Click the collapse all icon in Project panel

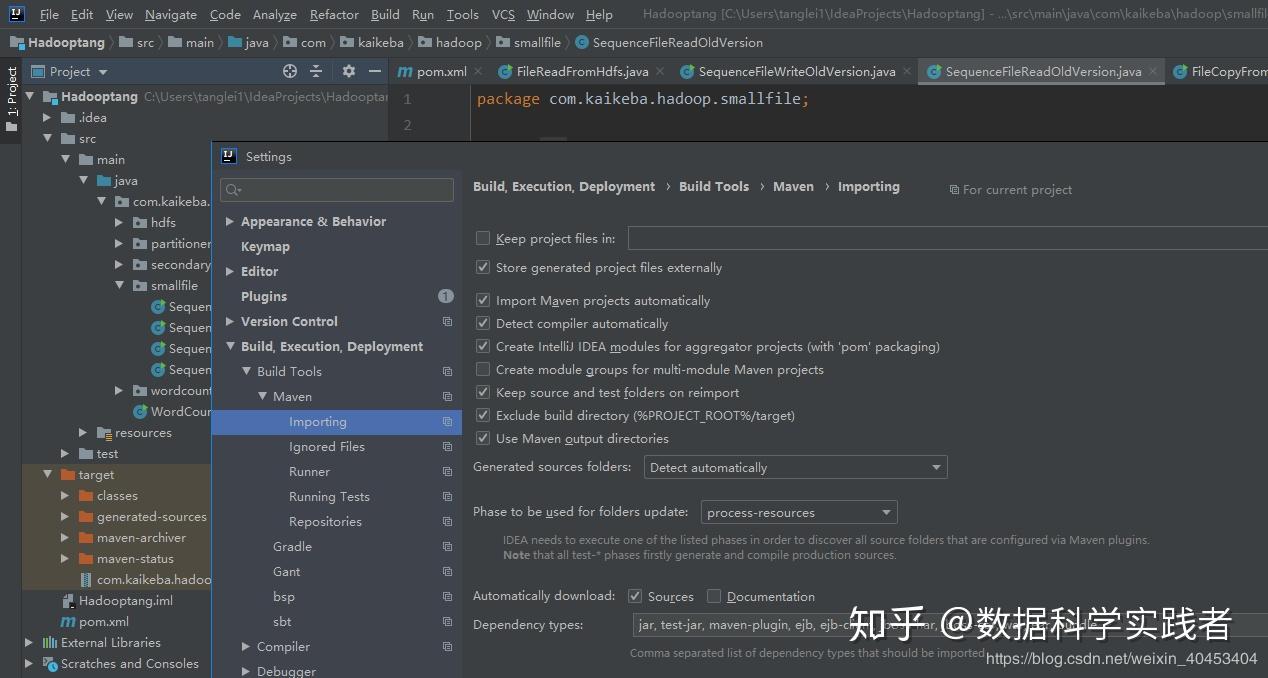pos(316,71)
